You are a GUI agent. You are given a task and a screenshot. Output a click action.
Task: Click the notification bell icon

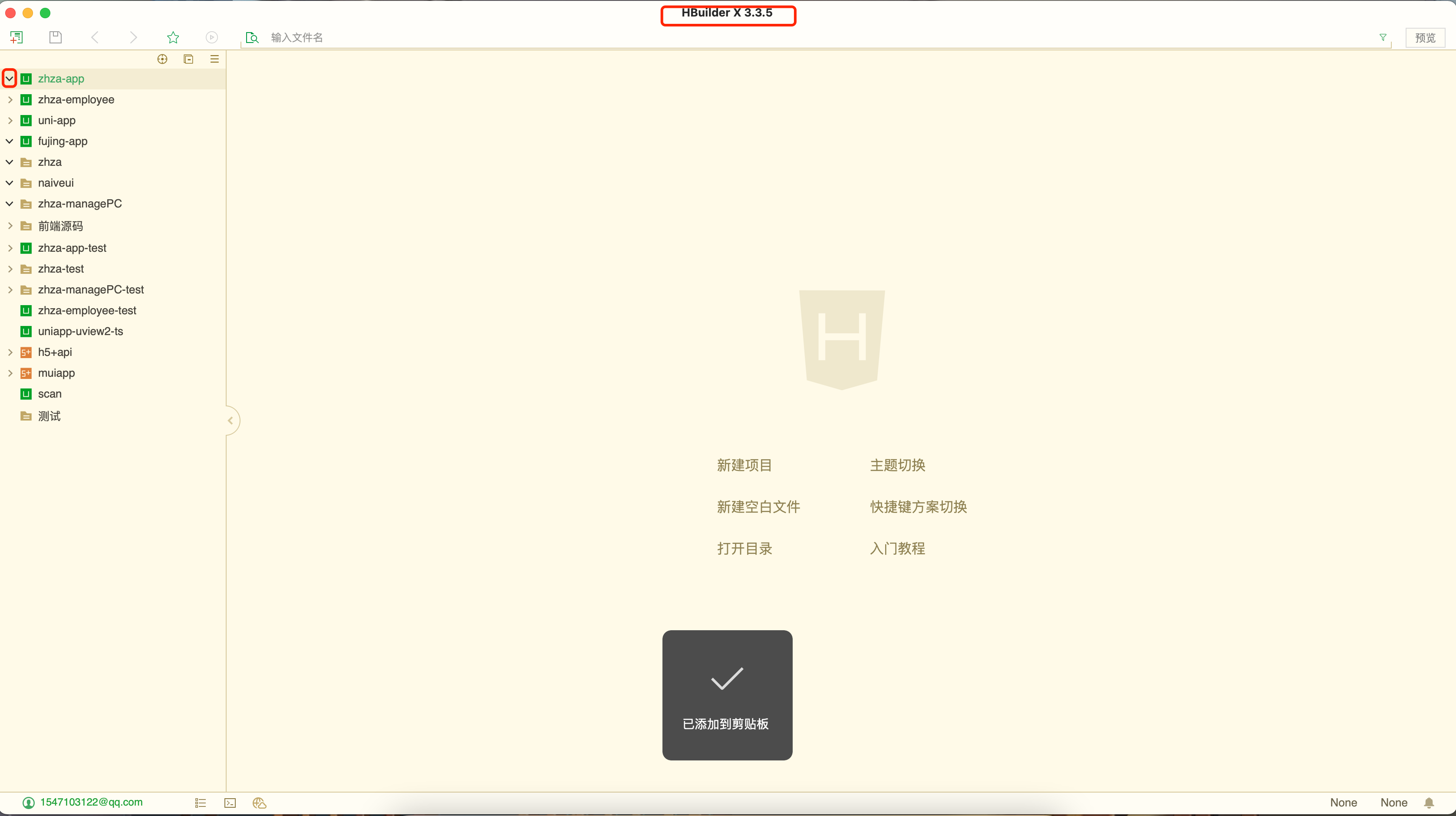(1429, 803)
